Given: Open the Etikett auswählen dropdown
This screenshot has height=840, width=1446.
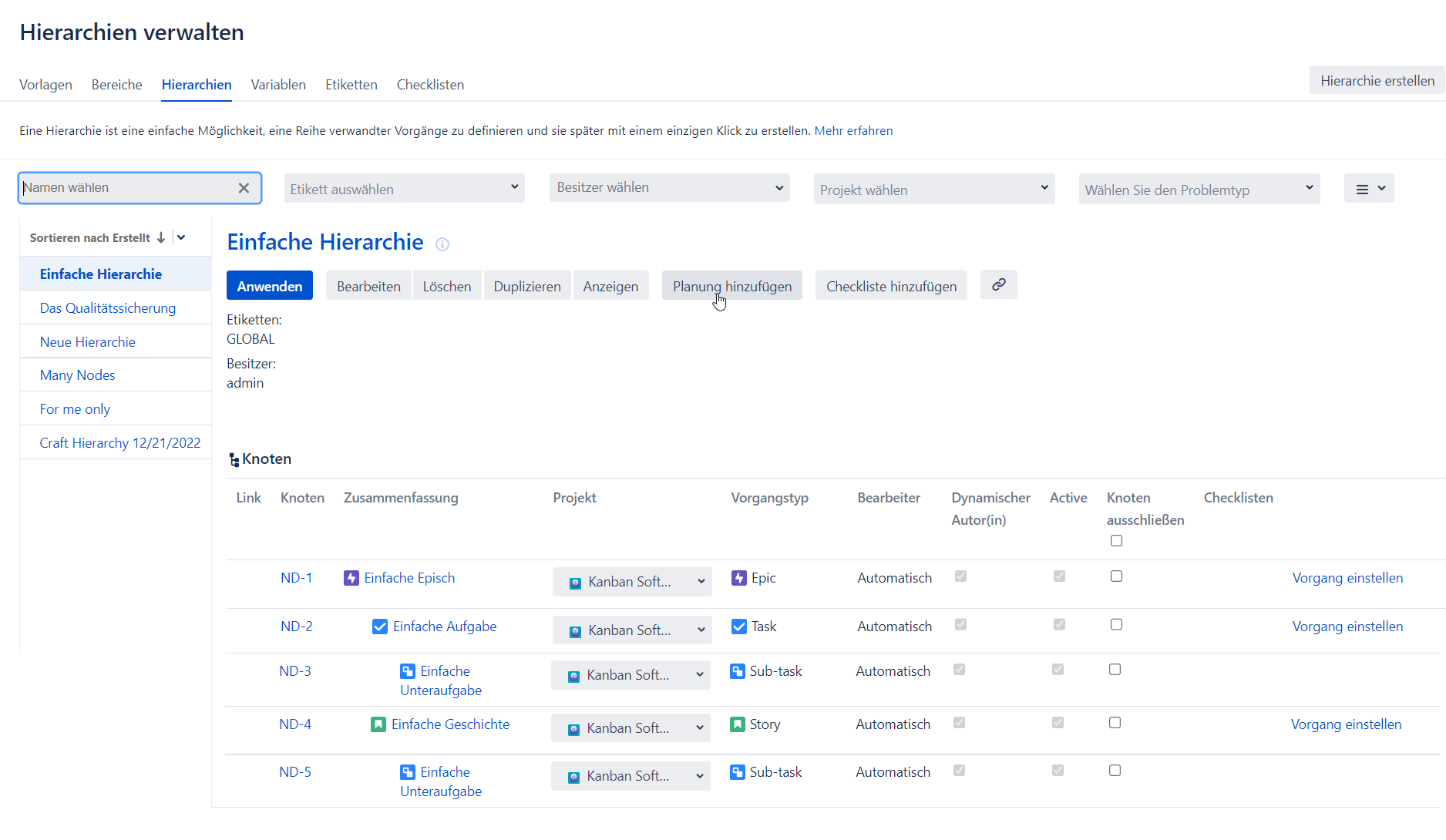Looking at the screenshot, I should pyautogui.click(x=404, y=189).
